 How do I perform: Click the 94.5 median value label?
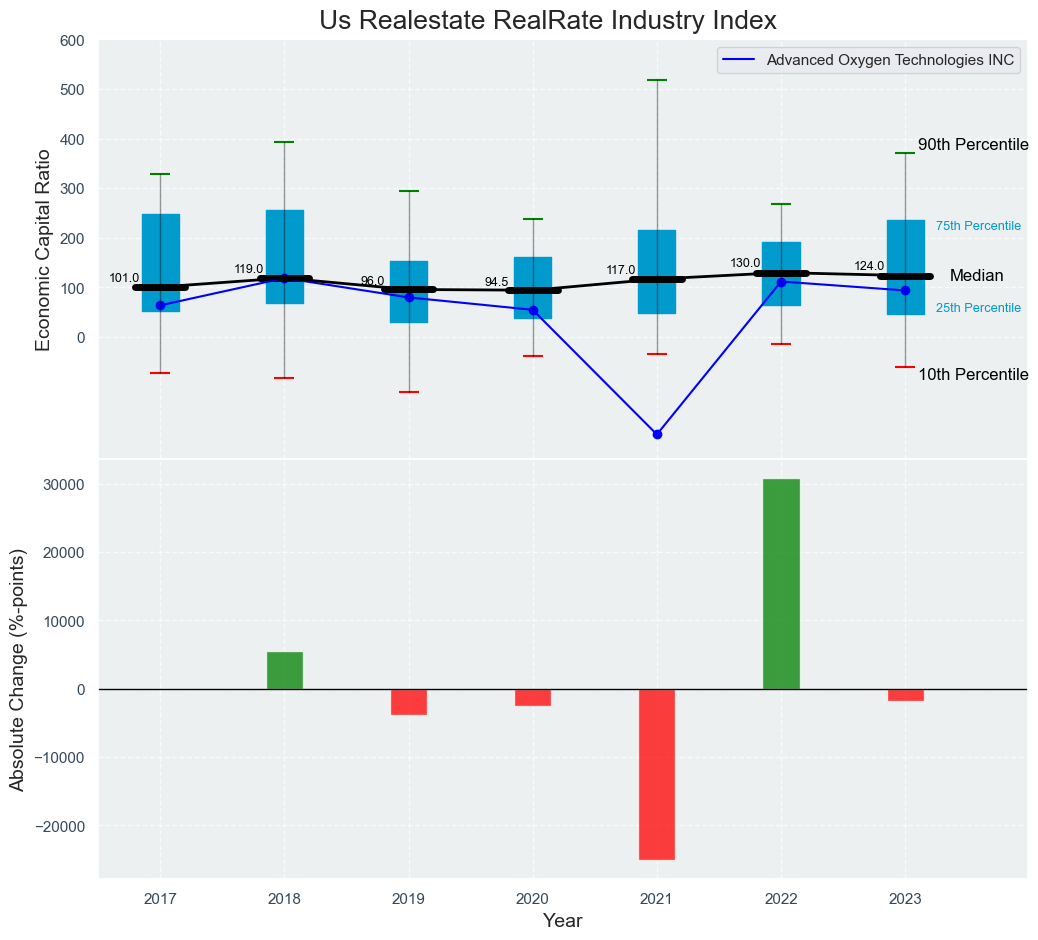coord(497,283)
